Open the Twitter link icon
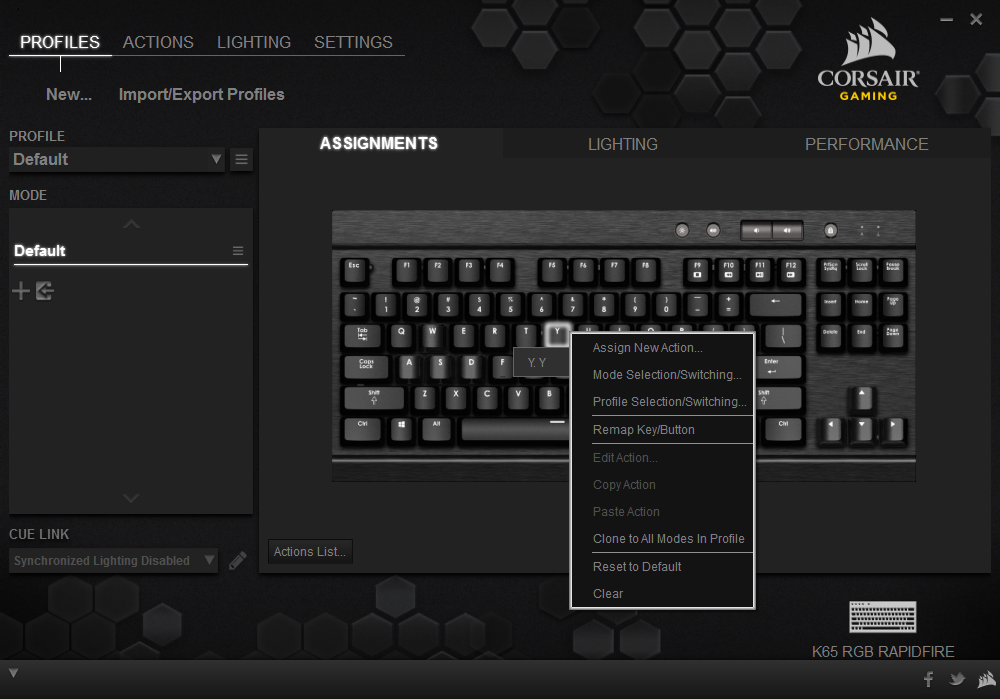 957,680
